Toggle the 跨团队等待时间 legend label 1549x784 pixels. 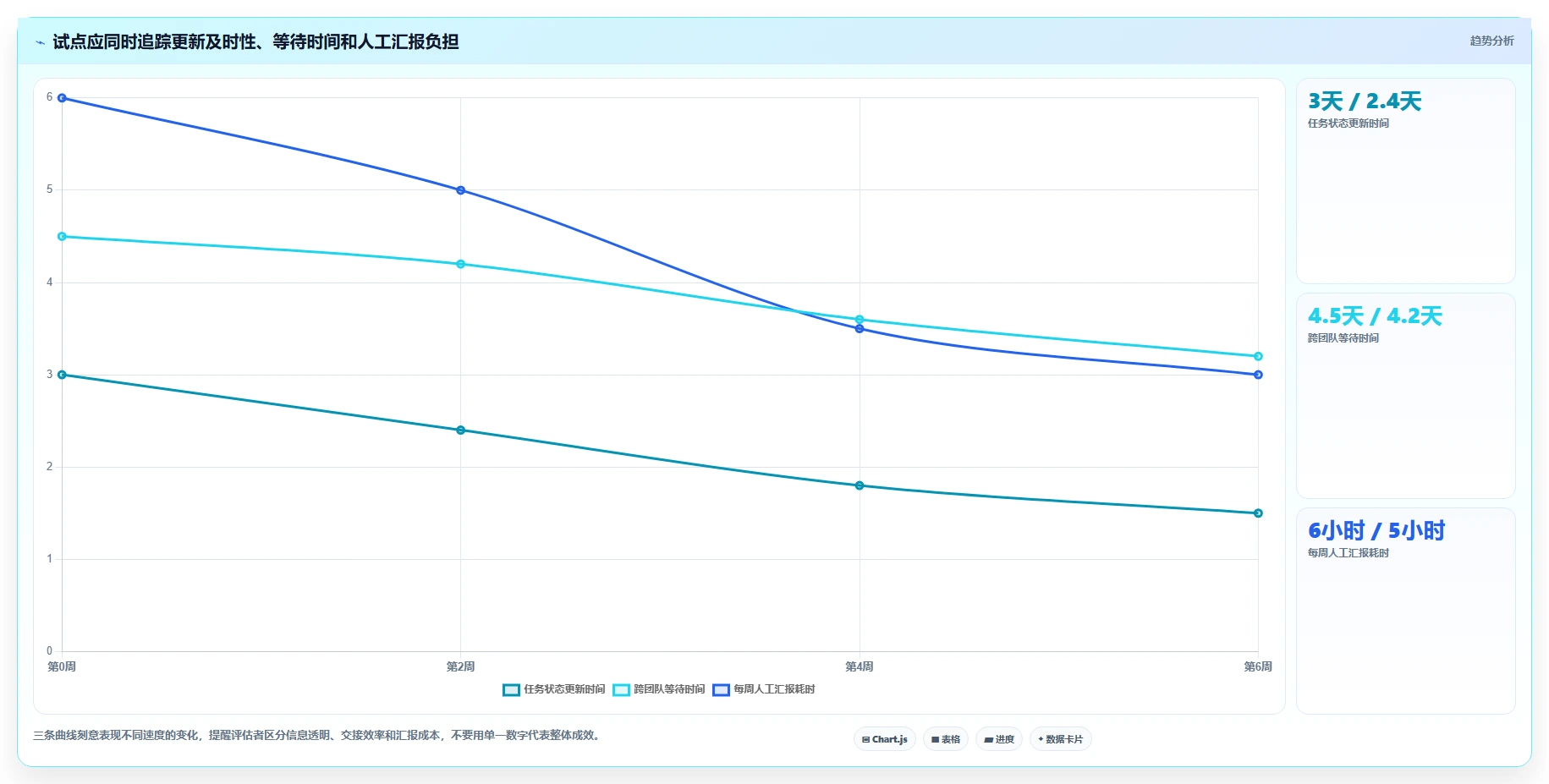click(x=669, y=689)
